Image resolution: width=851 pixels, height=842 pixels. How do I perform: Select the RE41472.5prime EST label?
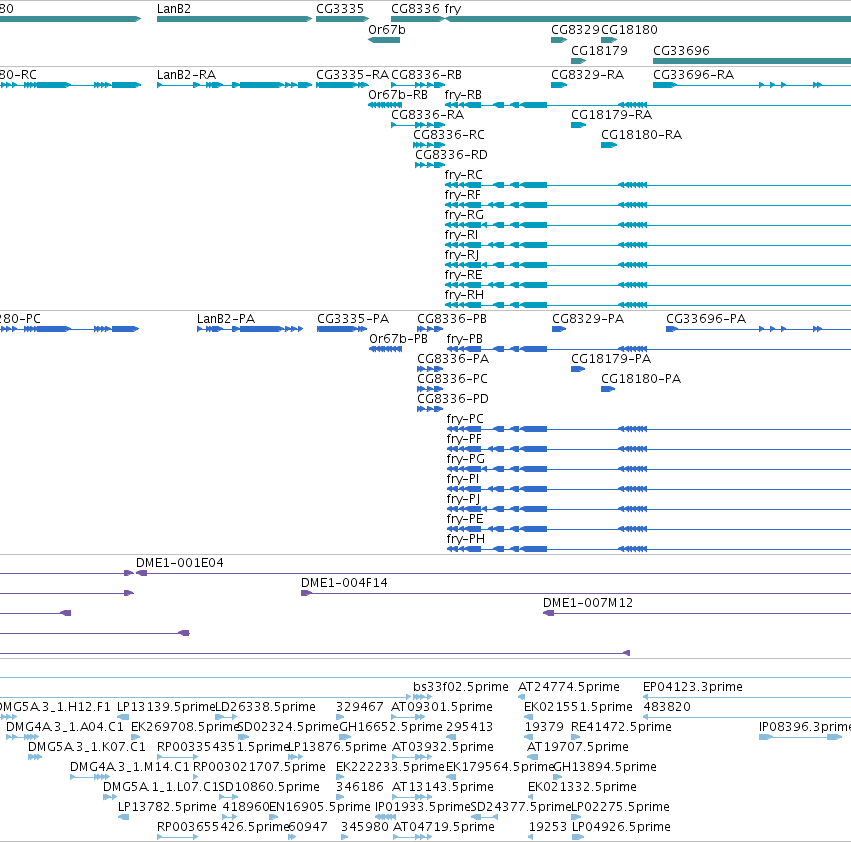point(621,727)
